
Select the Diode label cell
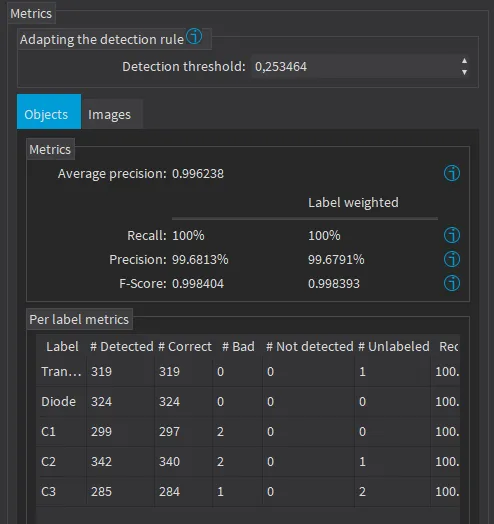(61, 401)
